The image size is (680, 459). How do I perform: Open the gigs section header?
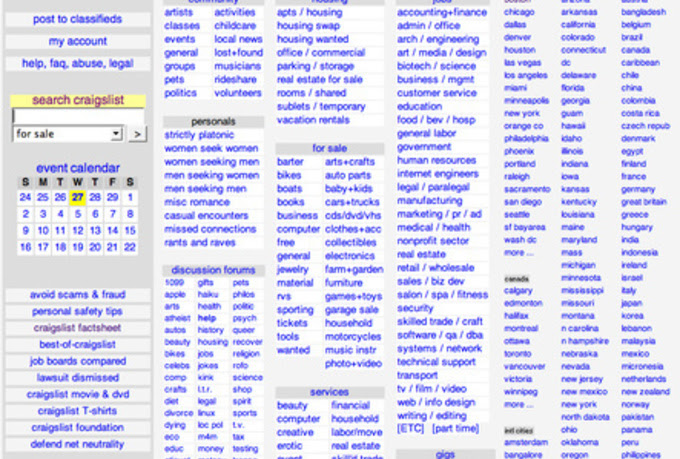click(x=445, y=454)
